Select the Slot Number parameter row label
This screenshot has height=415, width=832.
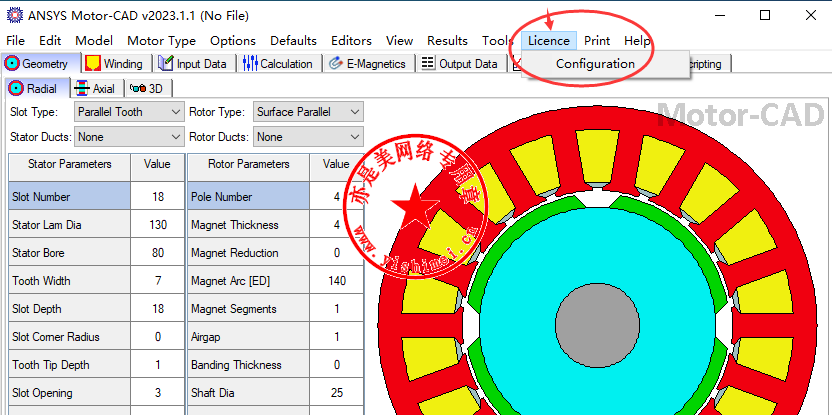point(70,196)
